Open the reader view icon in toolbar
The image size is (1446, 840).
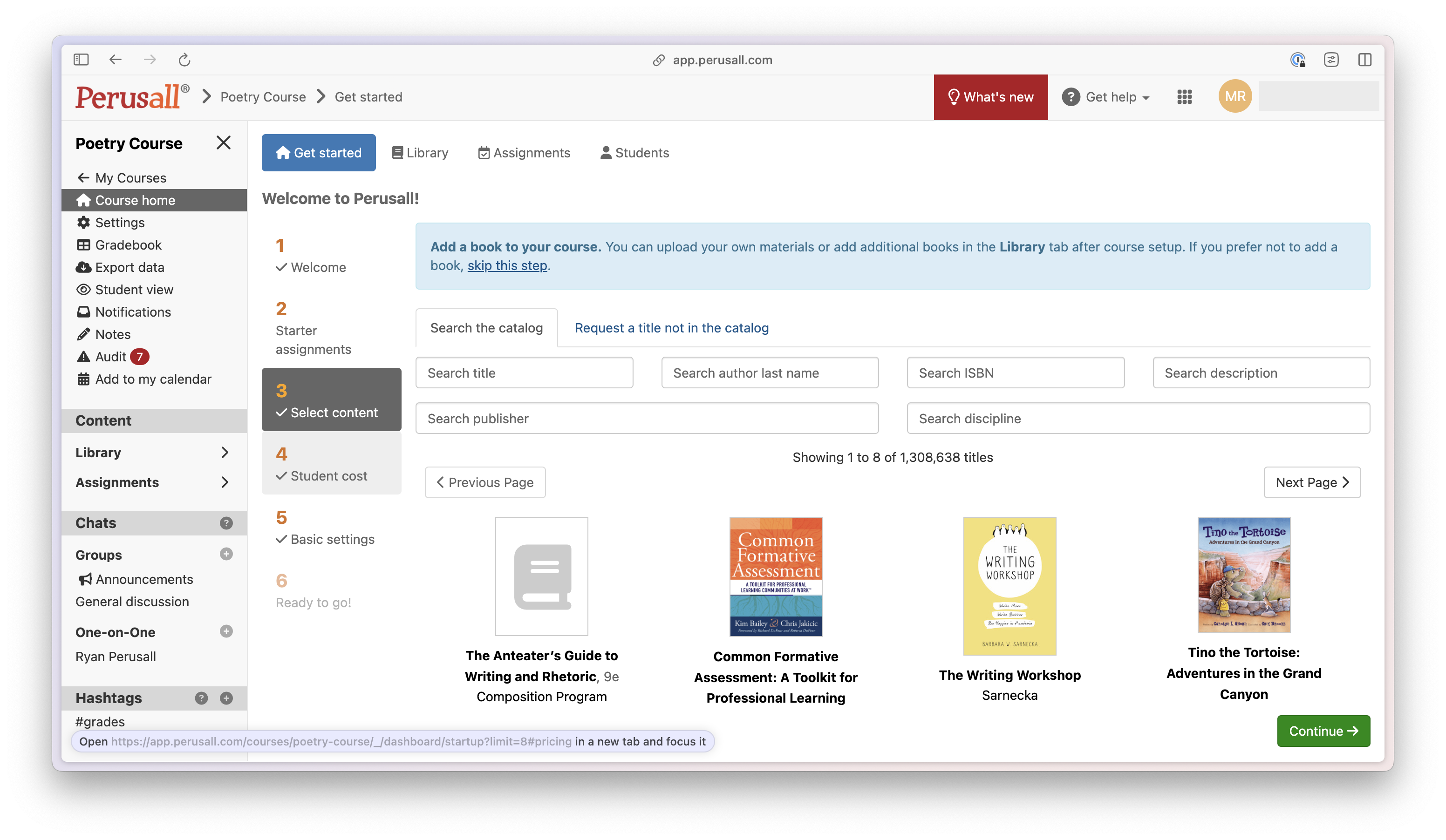click(x=1331, y=60)
